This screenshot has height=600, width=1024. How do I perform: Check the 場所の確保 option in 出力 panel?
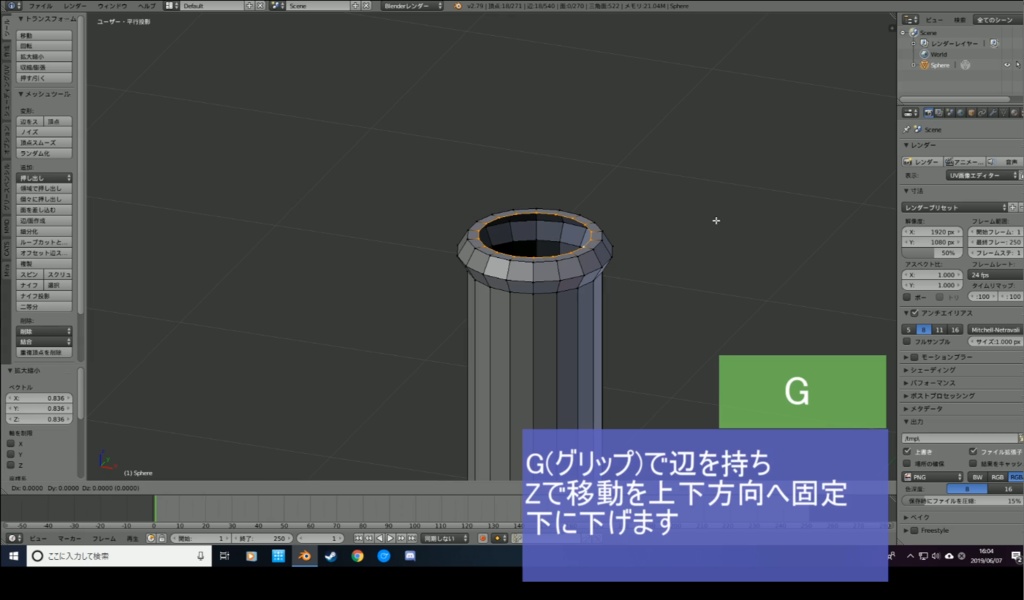[x=907, y=463]
